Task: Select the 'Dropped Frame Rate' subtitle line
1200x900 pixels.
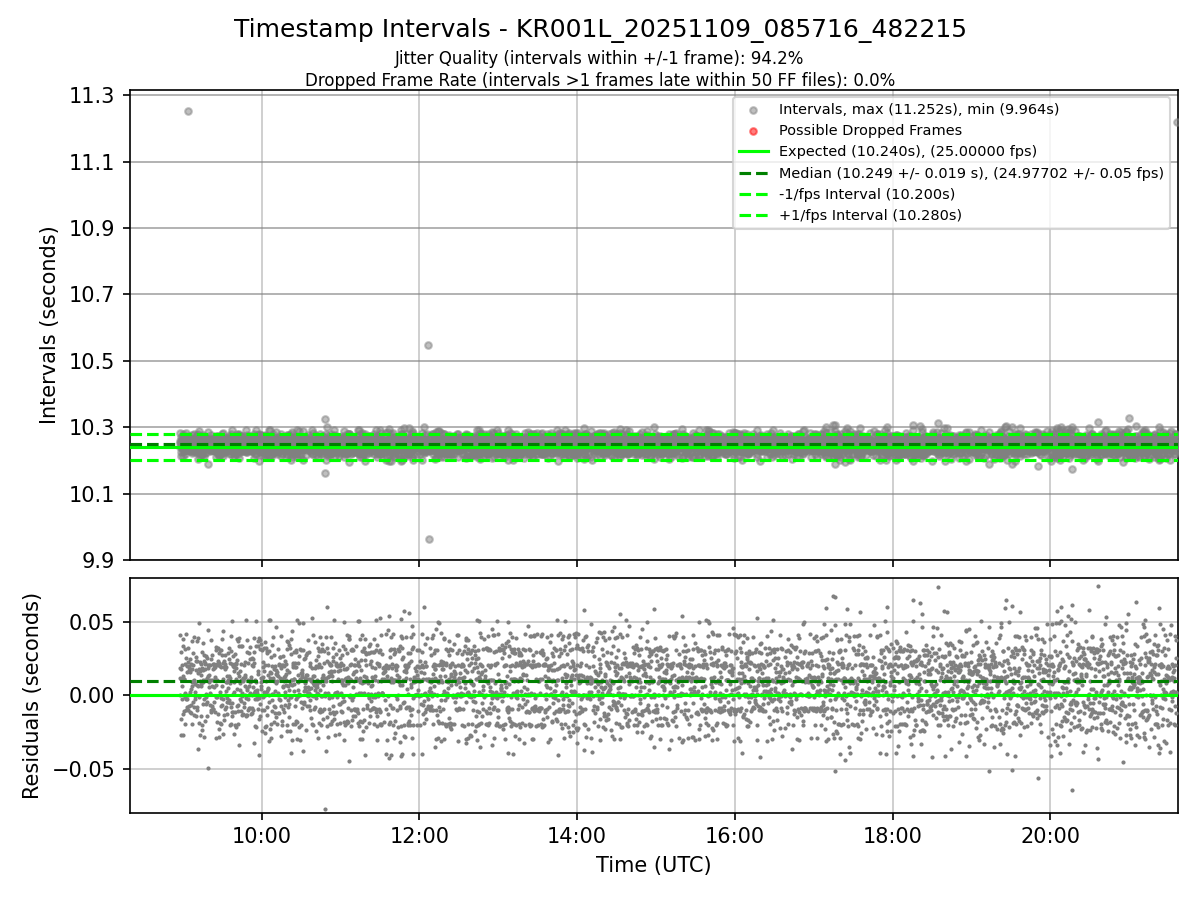Action: click(x=600, y=80)
